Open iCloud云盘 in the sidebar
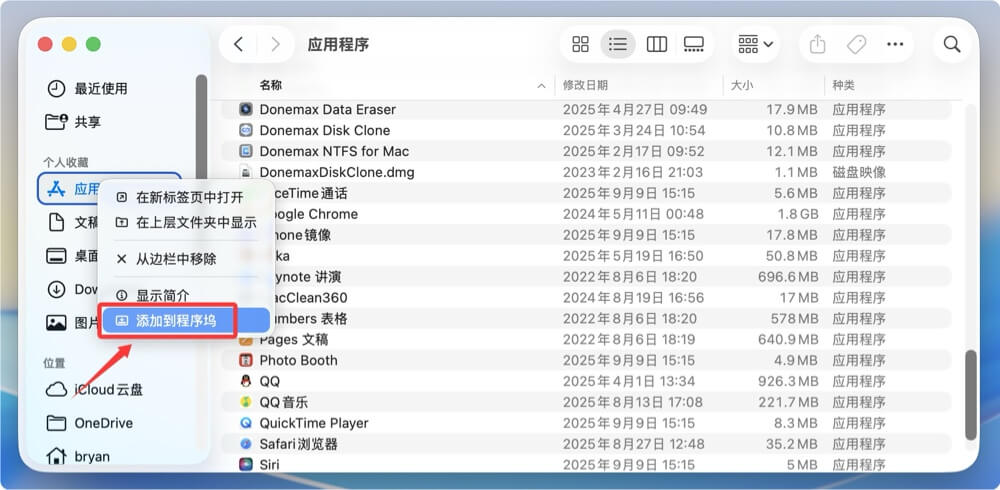Image resolution: width=1000 pixels, height=490 pixels. pos(108,389)
